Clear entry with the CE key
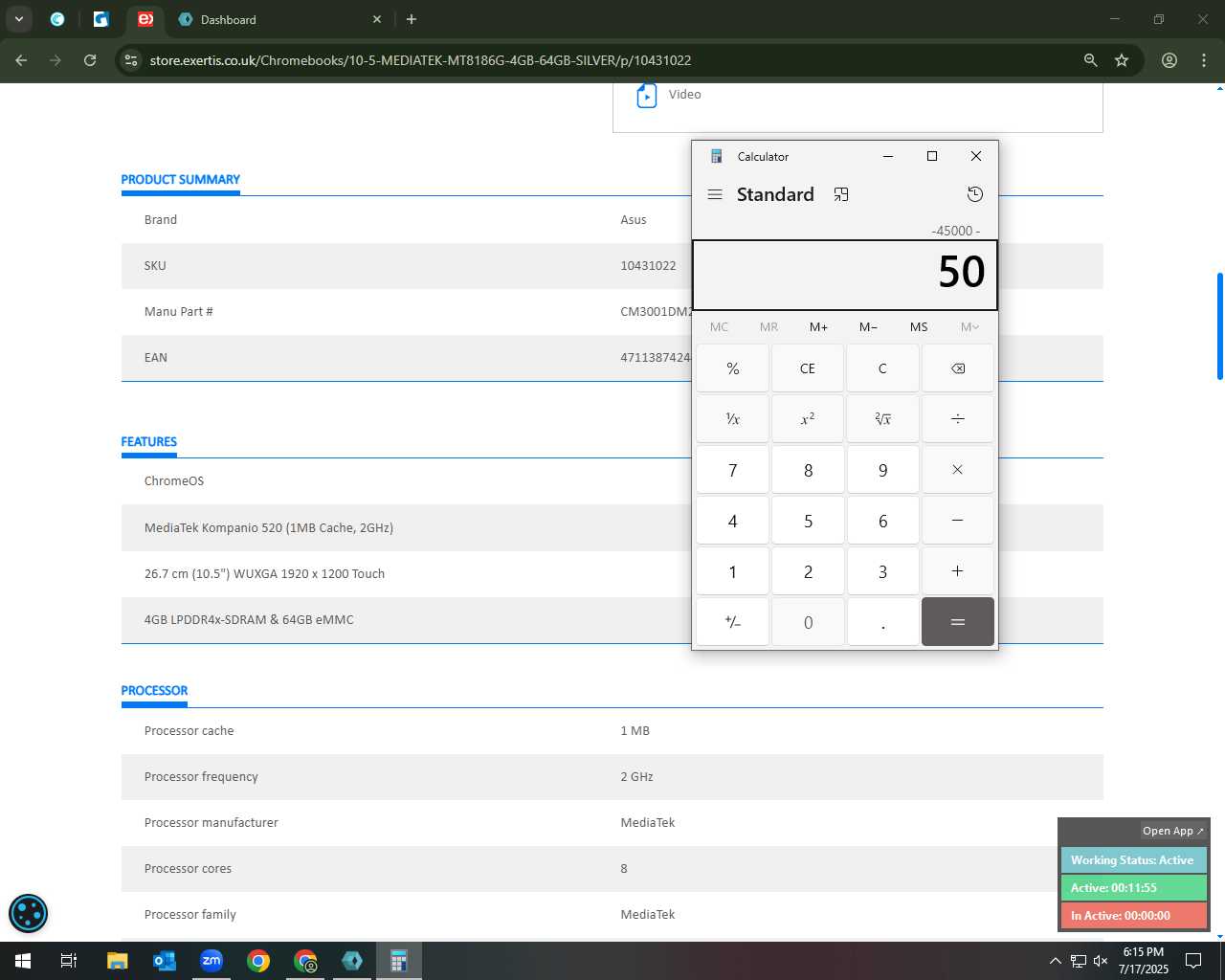Screen dimensions: 1225x980 [x=808, y=368]
